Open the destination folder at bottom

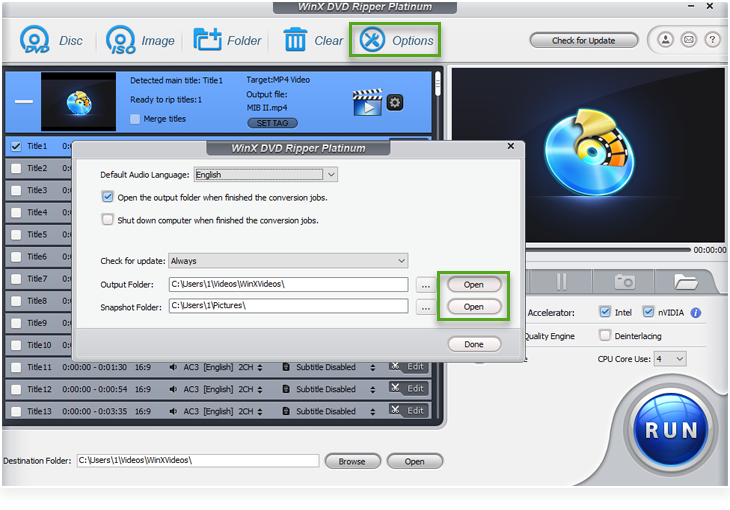(414, 461)
